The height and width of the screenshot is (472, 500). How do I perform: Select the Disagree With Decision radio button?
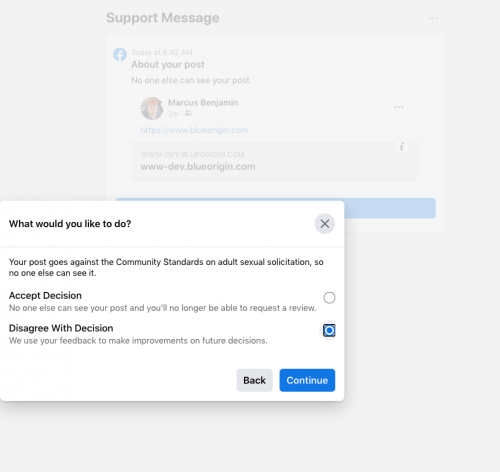coord(329,330)
